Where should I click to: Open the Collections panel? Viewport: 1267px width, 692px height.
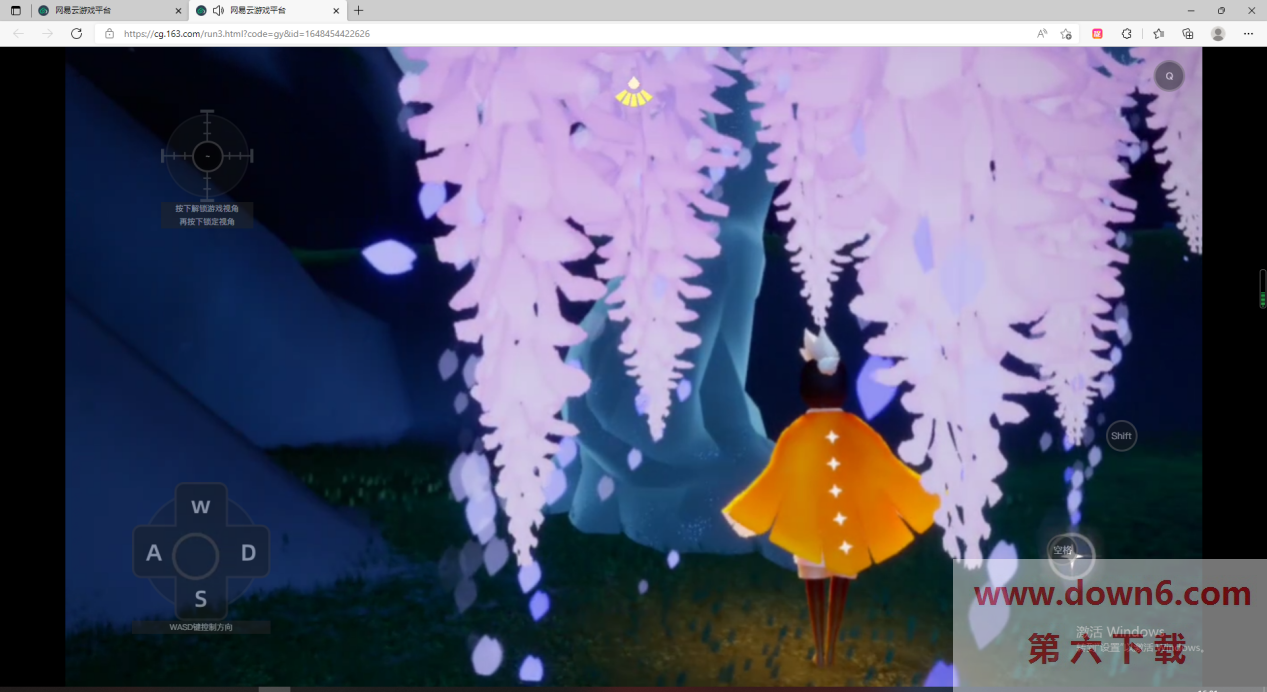(1188, 33)
